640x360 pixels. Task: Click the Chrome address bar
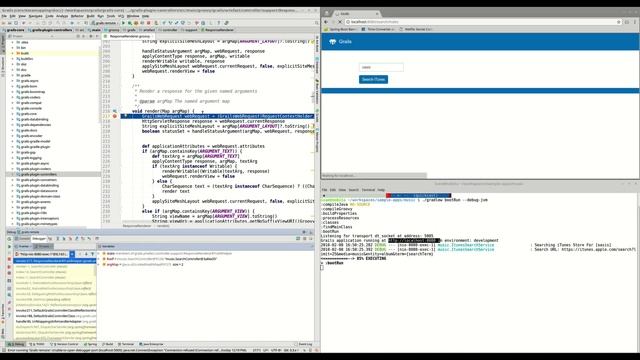(x=482, y=22)
